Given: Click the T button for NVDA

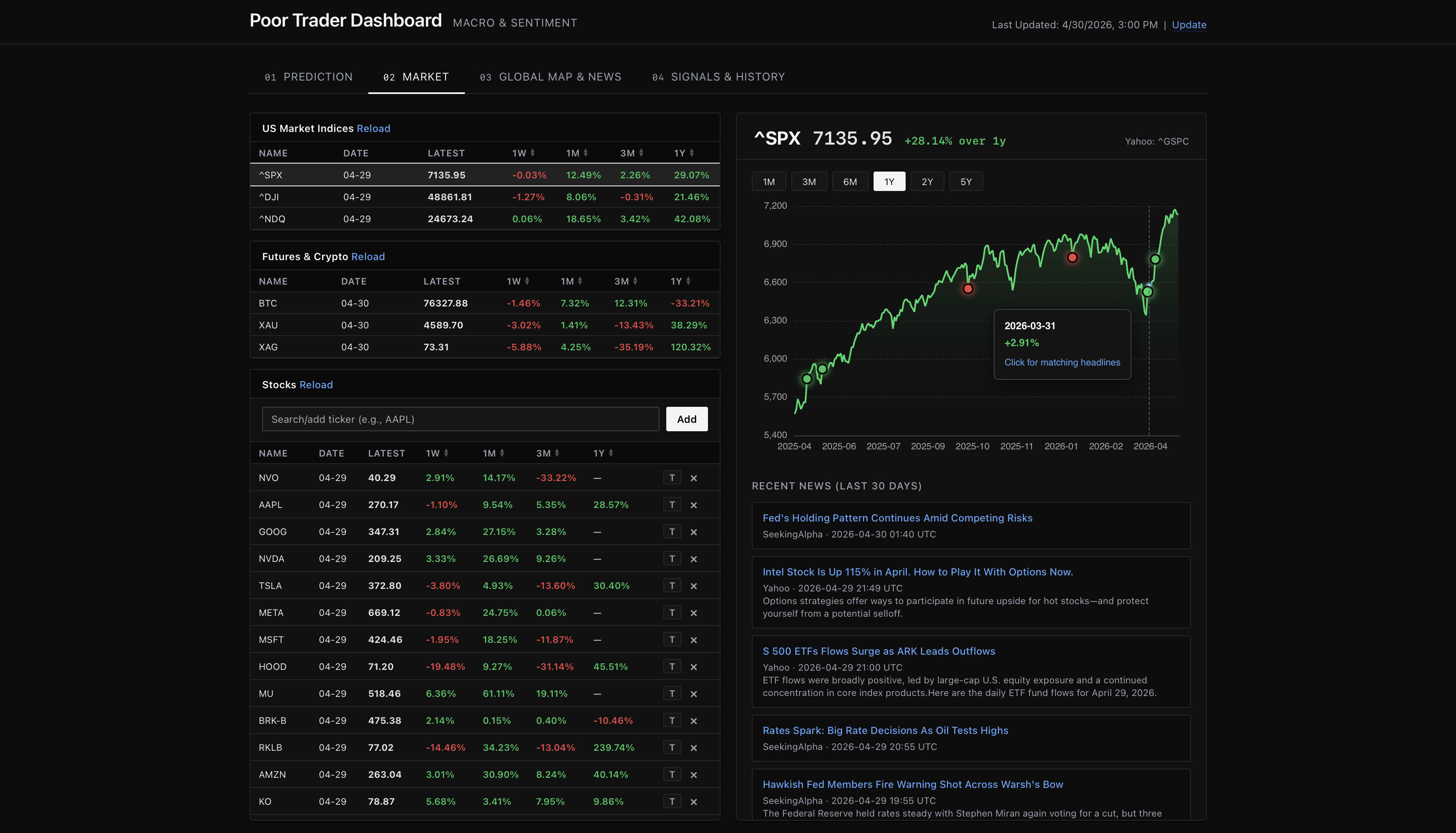Looking at the screenshot, I should pyautogui.click(x=672, y=558).
